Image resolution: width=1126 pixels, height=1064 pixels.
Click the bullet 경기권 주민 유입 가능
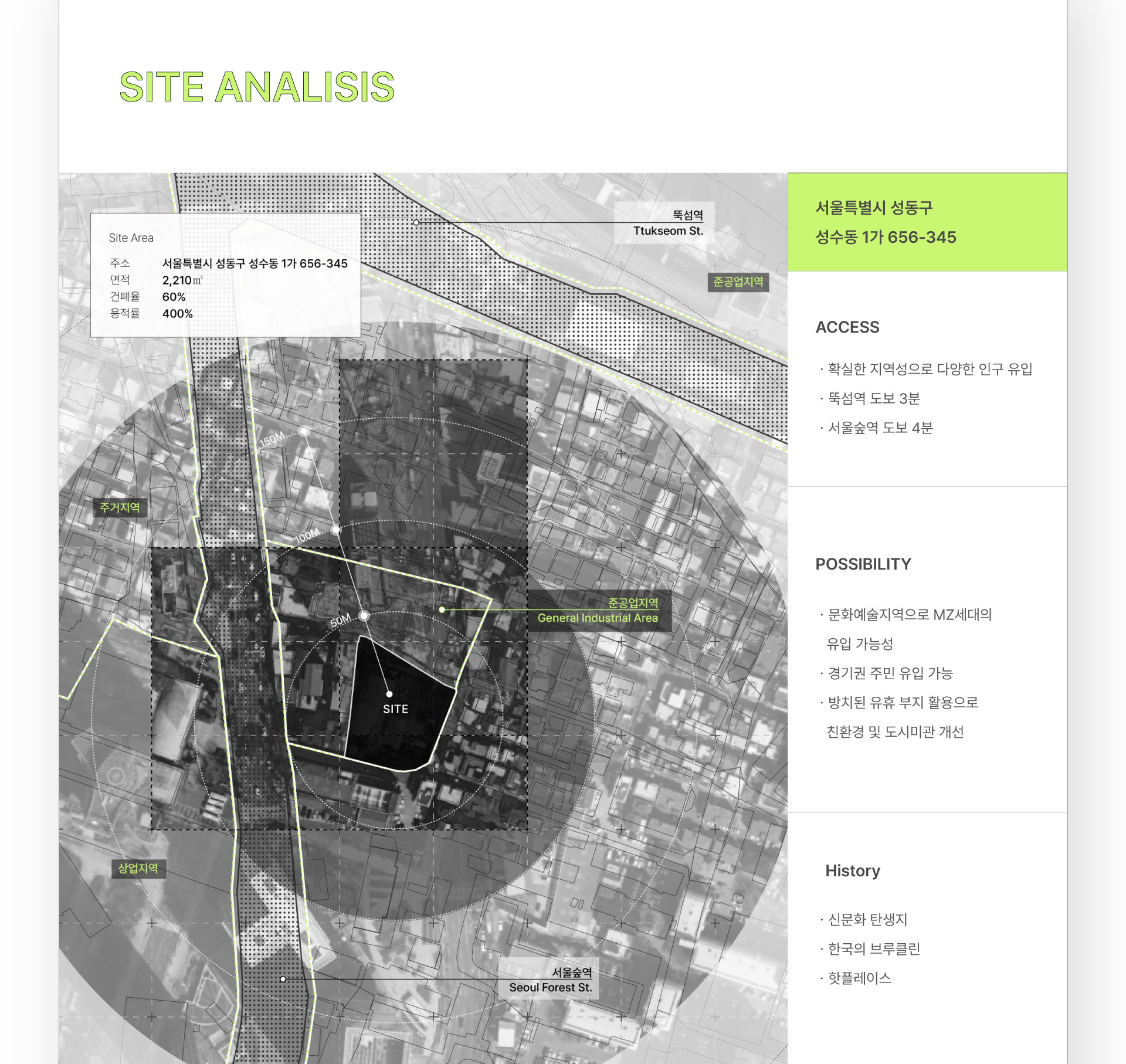886,673
